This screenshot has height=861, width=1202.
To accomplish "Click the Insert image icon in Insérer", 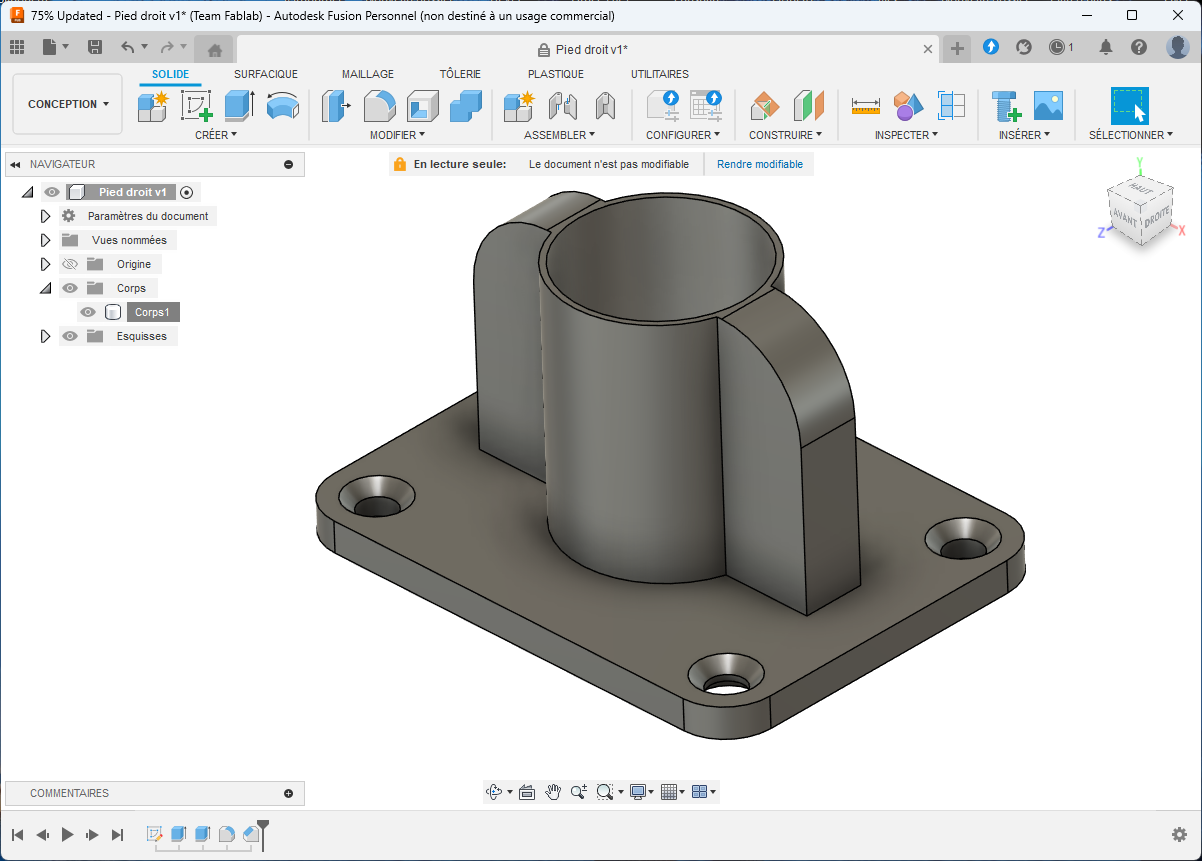I will [1048, 105].
